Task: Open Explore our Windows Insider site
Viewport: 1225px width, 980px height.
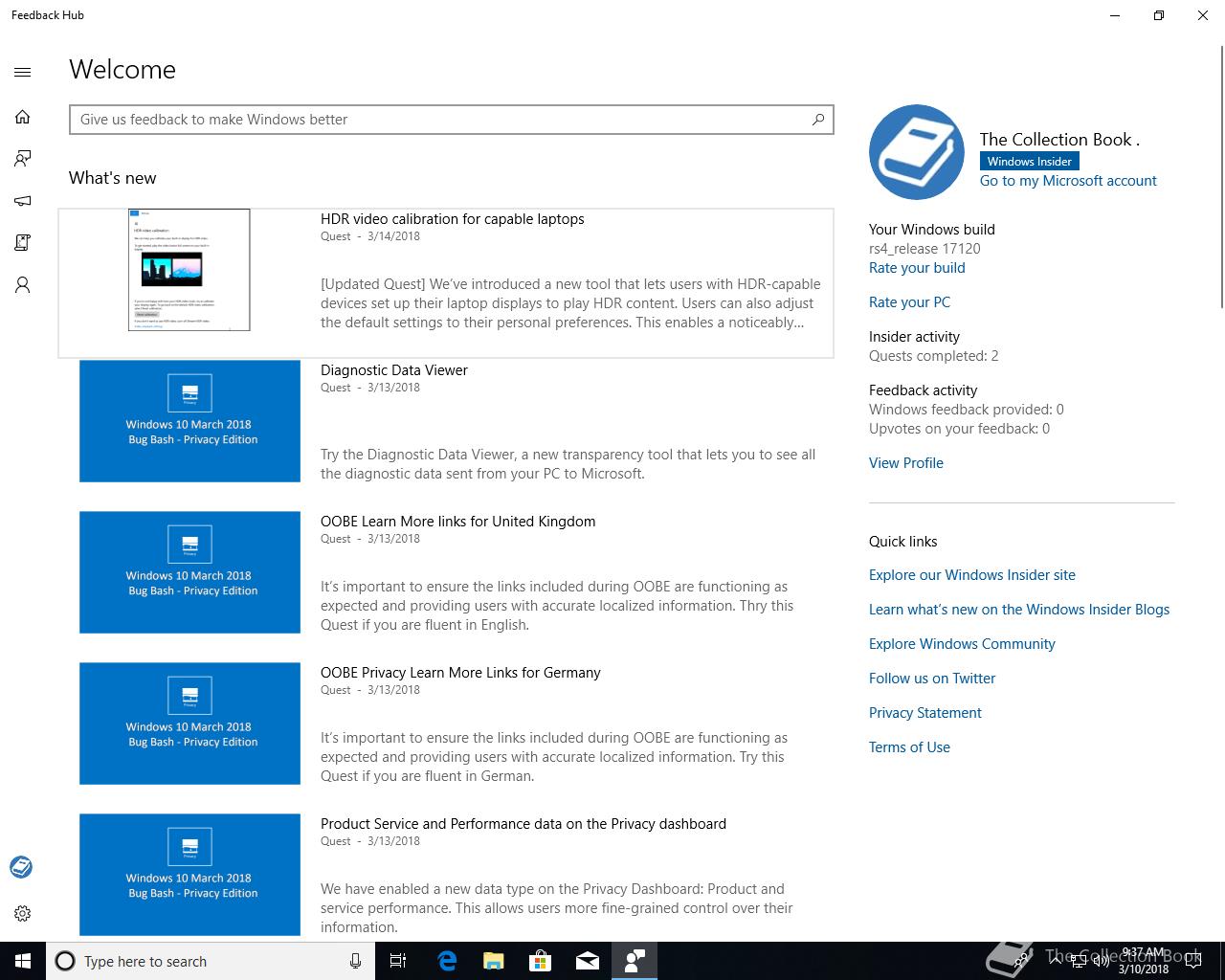Action: coord(972,575)
